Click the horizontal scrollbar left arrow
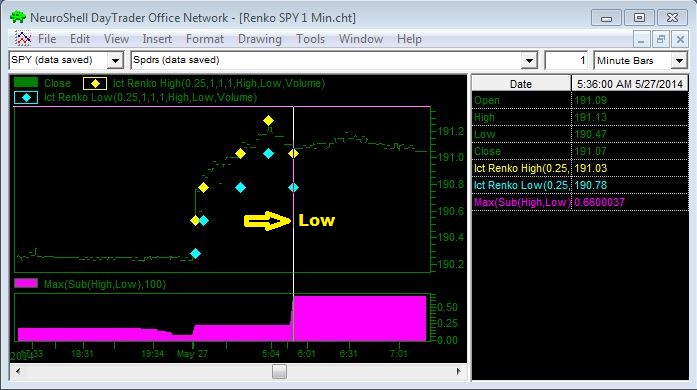This screenshot has height=390, width=697. 18,371
